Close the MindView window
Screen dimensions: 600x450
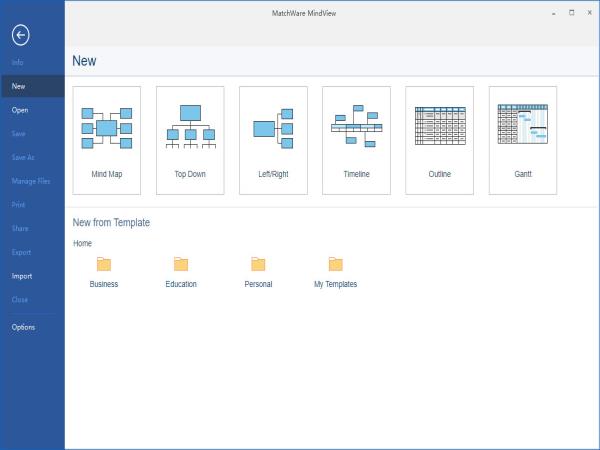click(590, 13)
